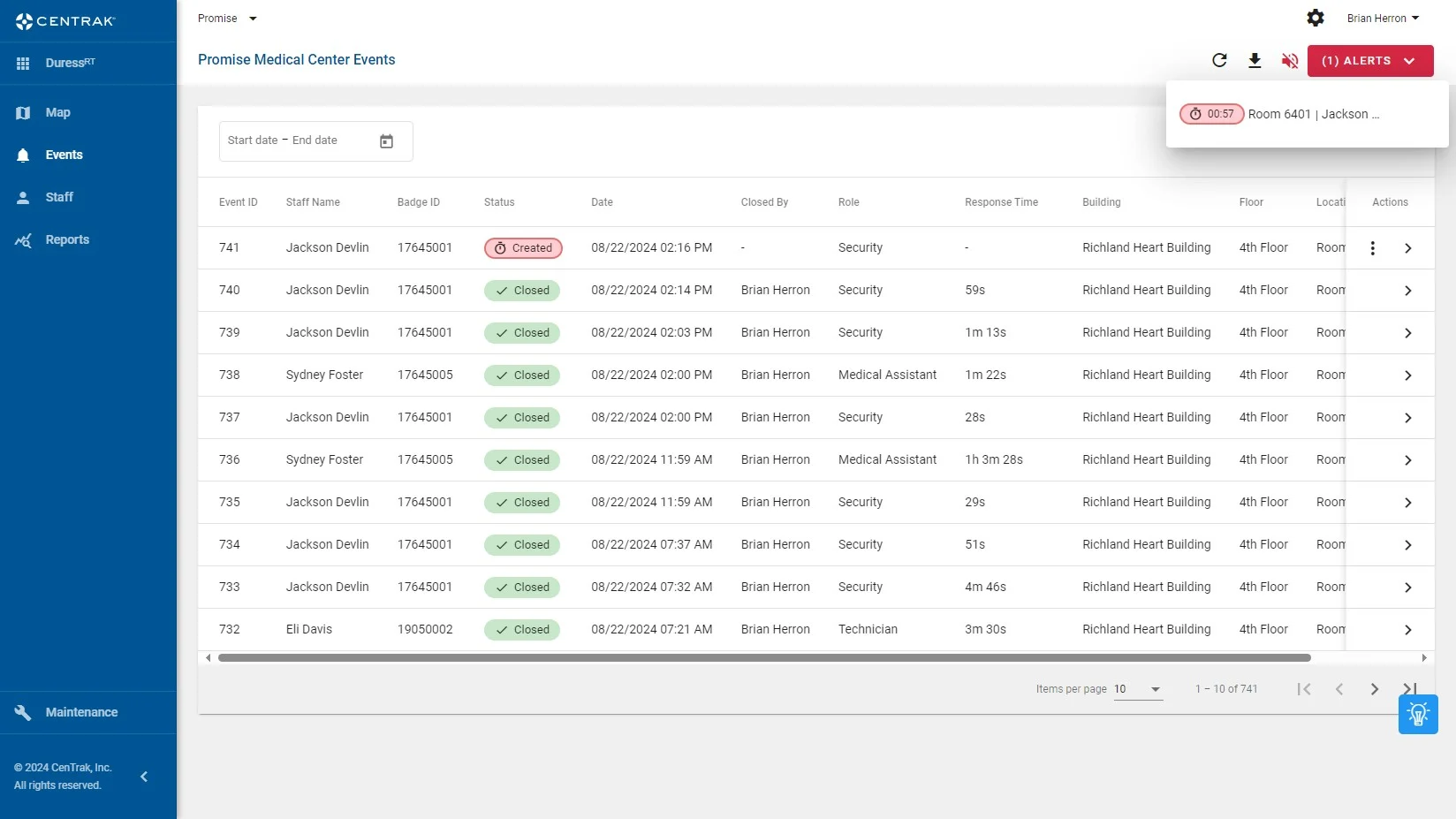Open the date range calendar picker
This screenshot has width=1456, height=819.
tap(386, 141)
